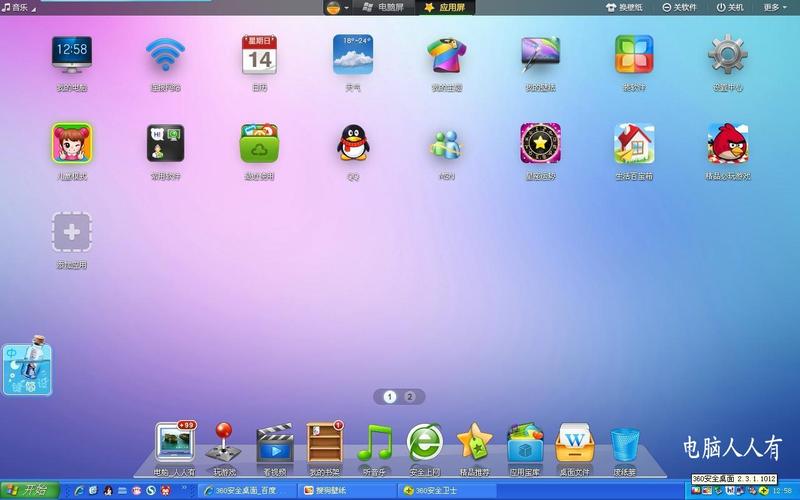The height and width of the screenshot is (500, 800).
Task: Expand the avatar dropdown arrow
Action: tap(346, 8)
